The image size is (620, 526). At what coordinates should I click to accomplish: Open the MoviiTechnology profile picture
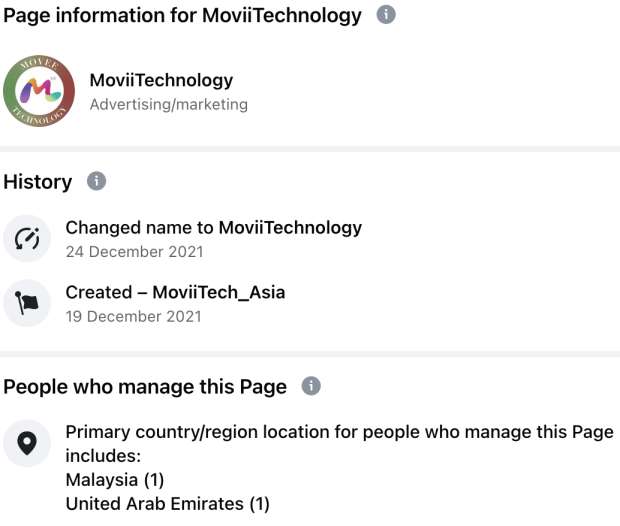point(40,92)
